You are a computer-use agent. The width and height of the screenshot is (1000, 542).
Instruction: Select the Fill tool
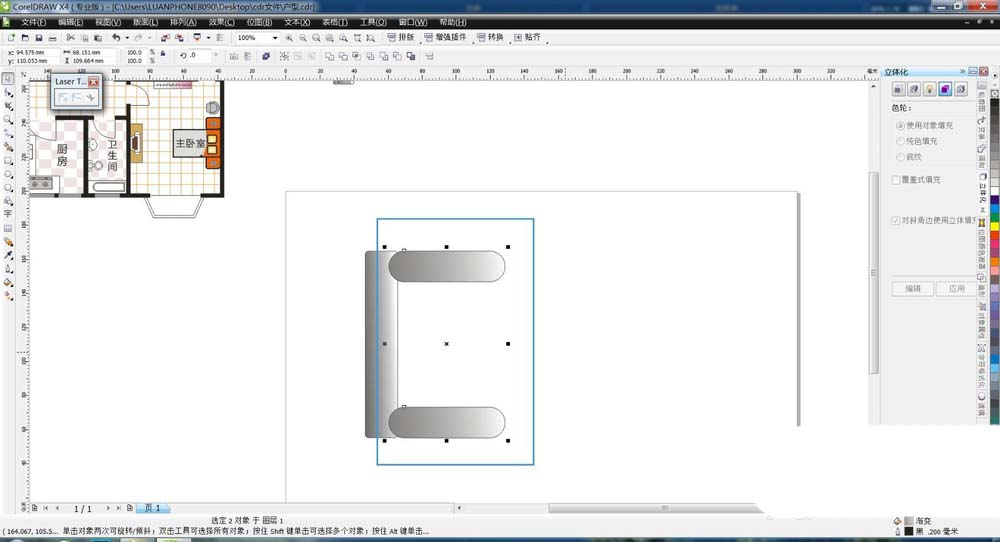click(8, 282)
